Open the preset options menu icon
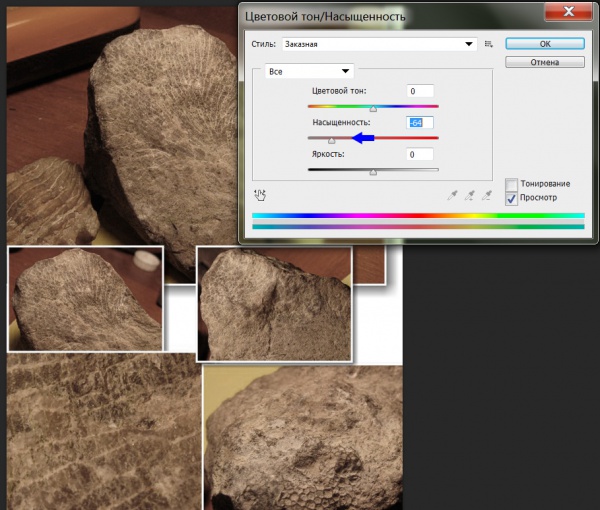The width and height of the screenshot is (600, 510). [488, 44]
